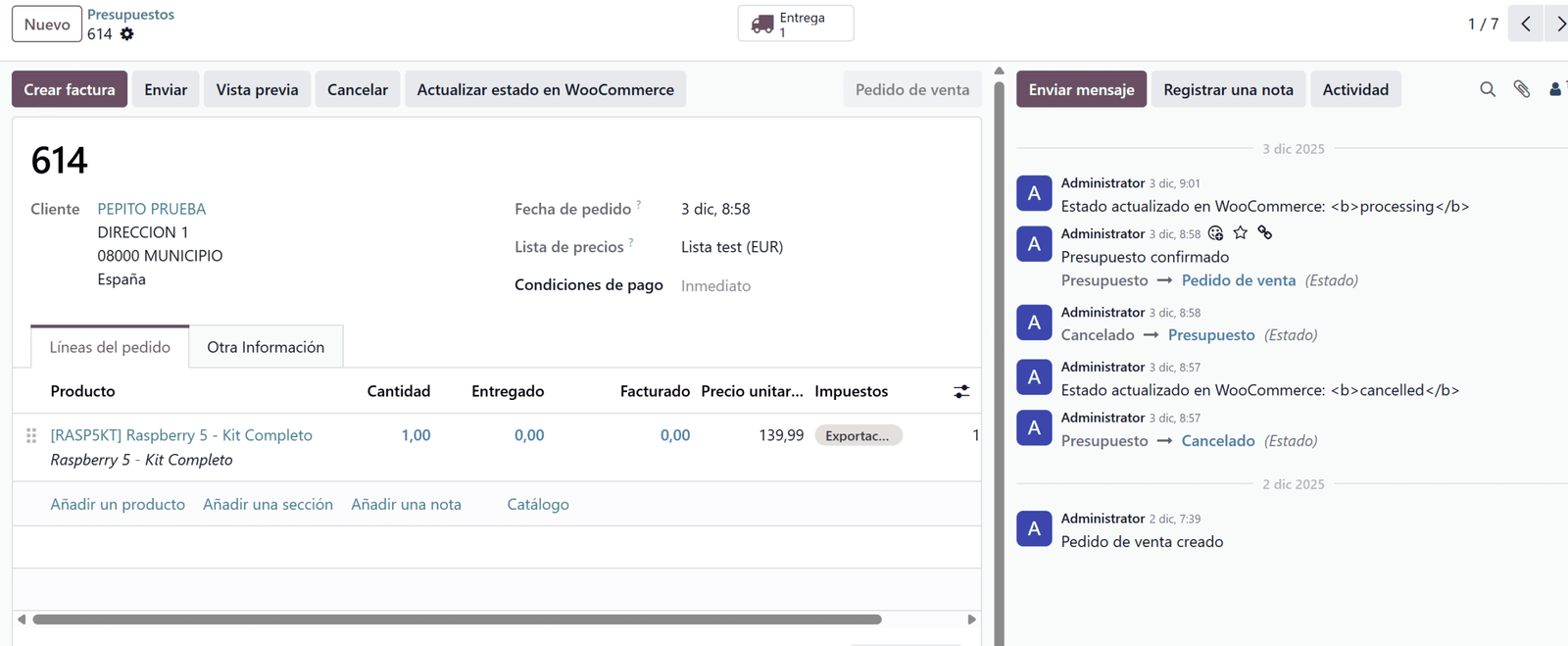Viewport: 1568px width, 646px height.
Task: Switch to Líneas del pedido tab
Action: (x=110, y=347)
